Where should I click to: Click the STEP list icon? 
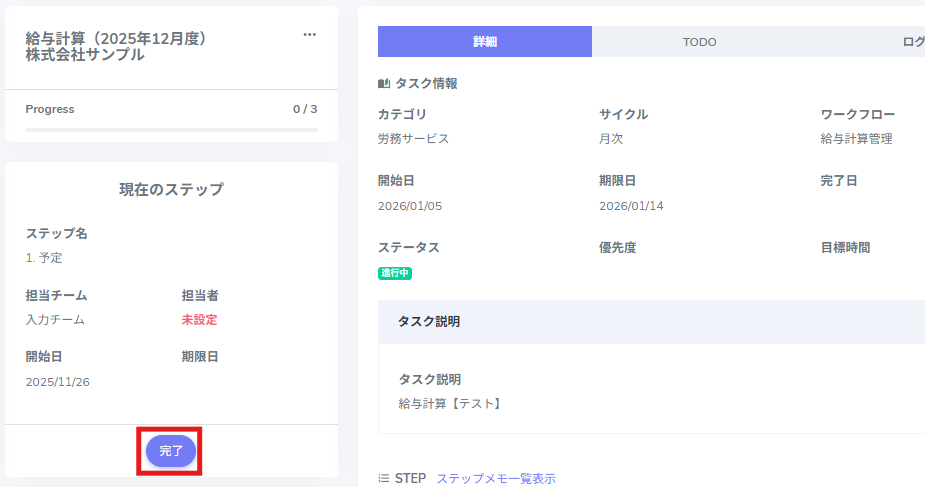pos(384,479)
